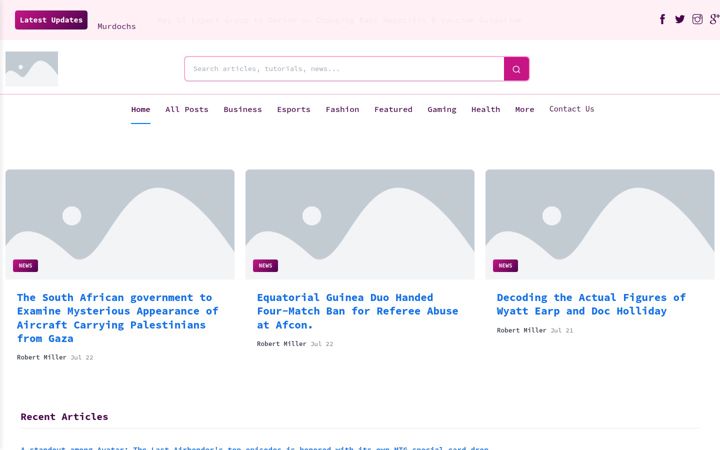Open thumbnail of South African government article
This screenshot has height=450, width=720.
(x=120, y=225)
